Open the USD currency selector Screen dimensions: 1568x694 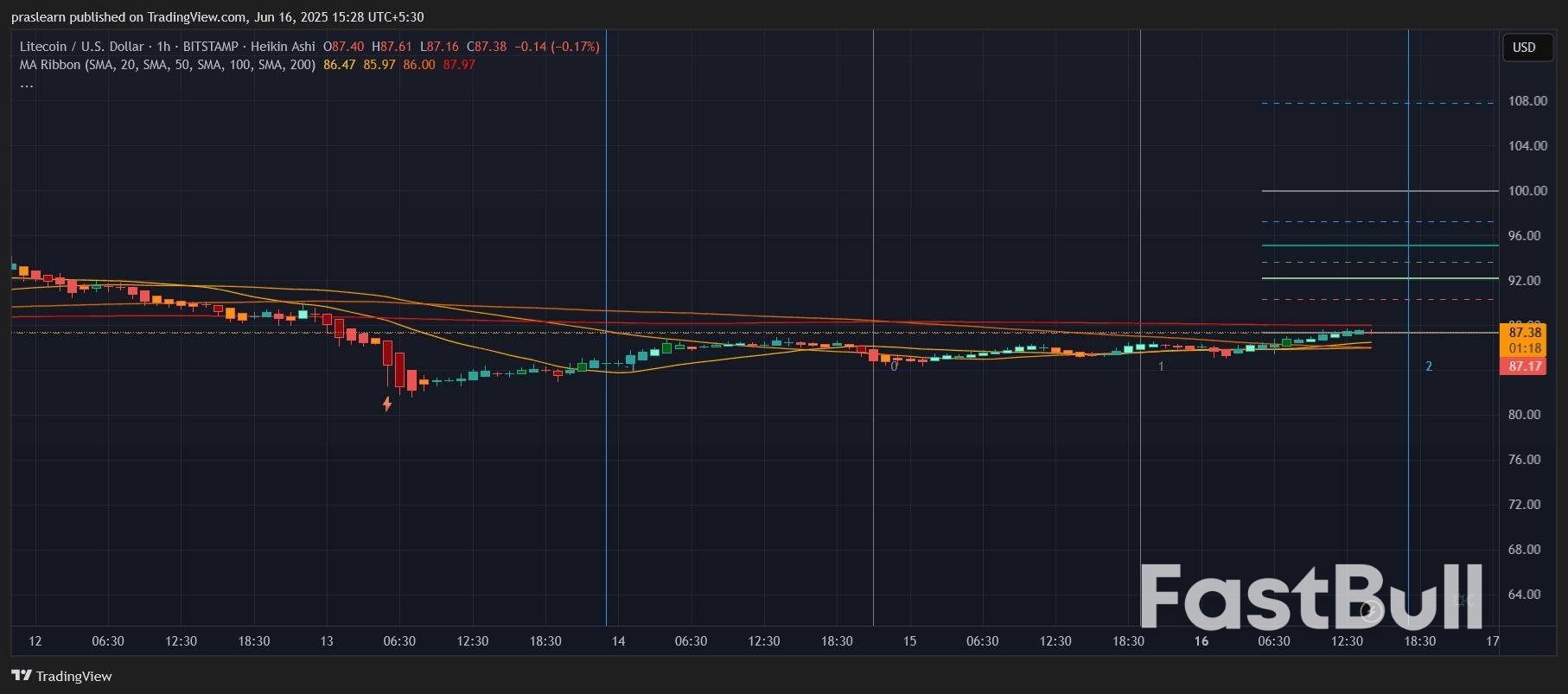1524,48
